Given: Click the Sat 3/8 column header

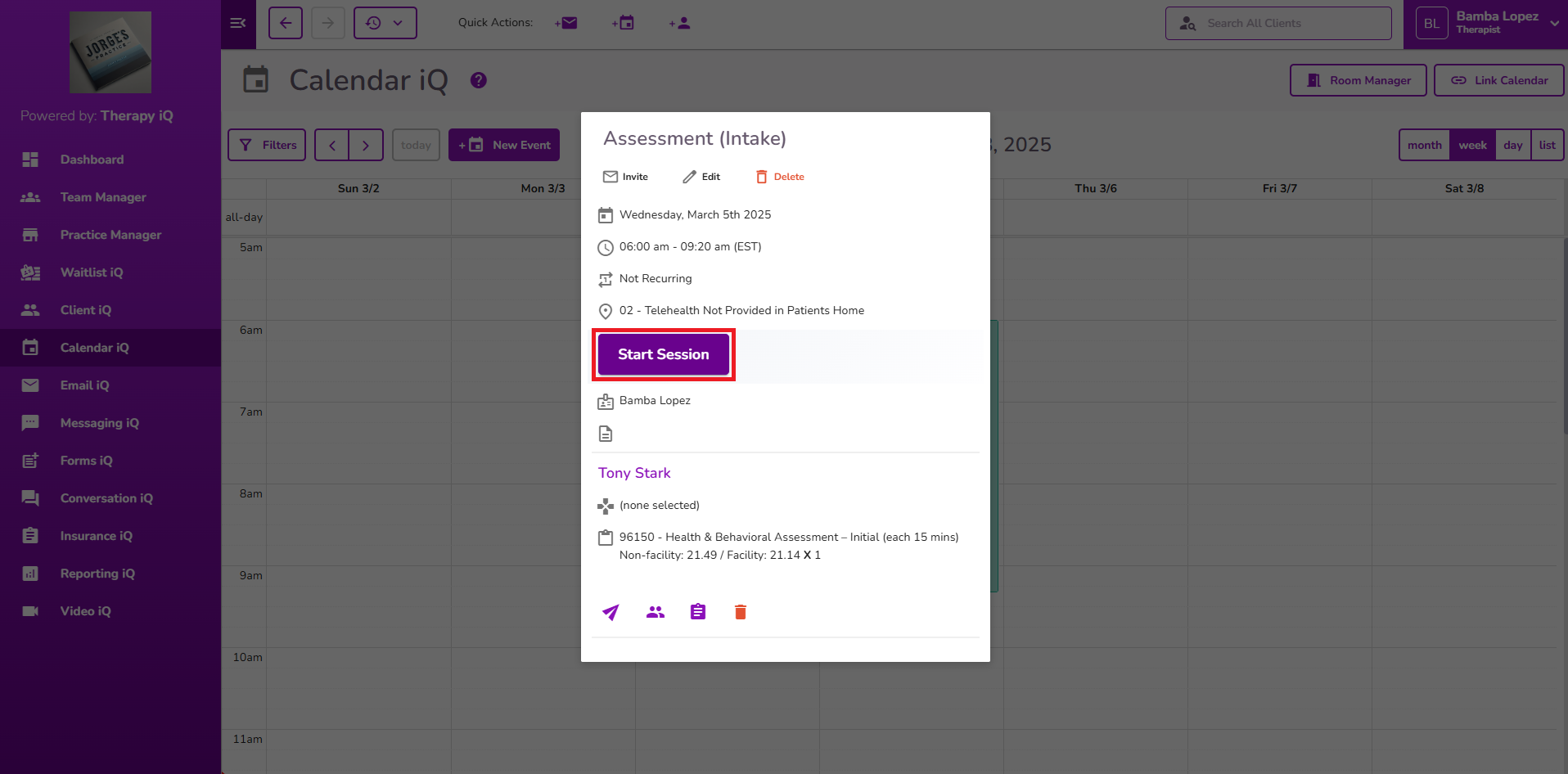Looking at the screenshot, I should pyautogui.click(x=1464, y=188).
